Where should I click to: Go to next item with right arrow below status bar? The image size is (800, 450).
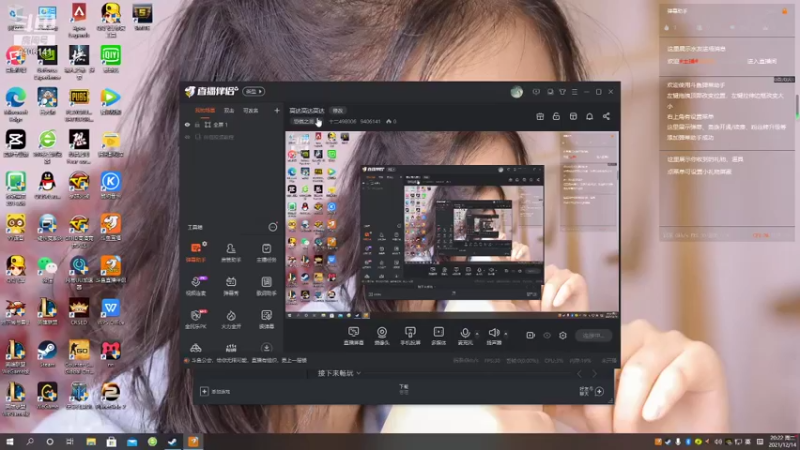tap(594, 374)
